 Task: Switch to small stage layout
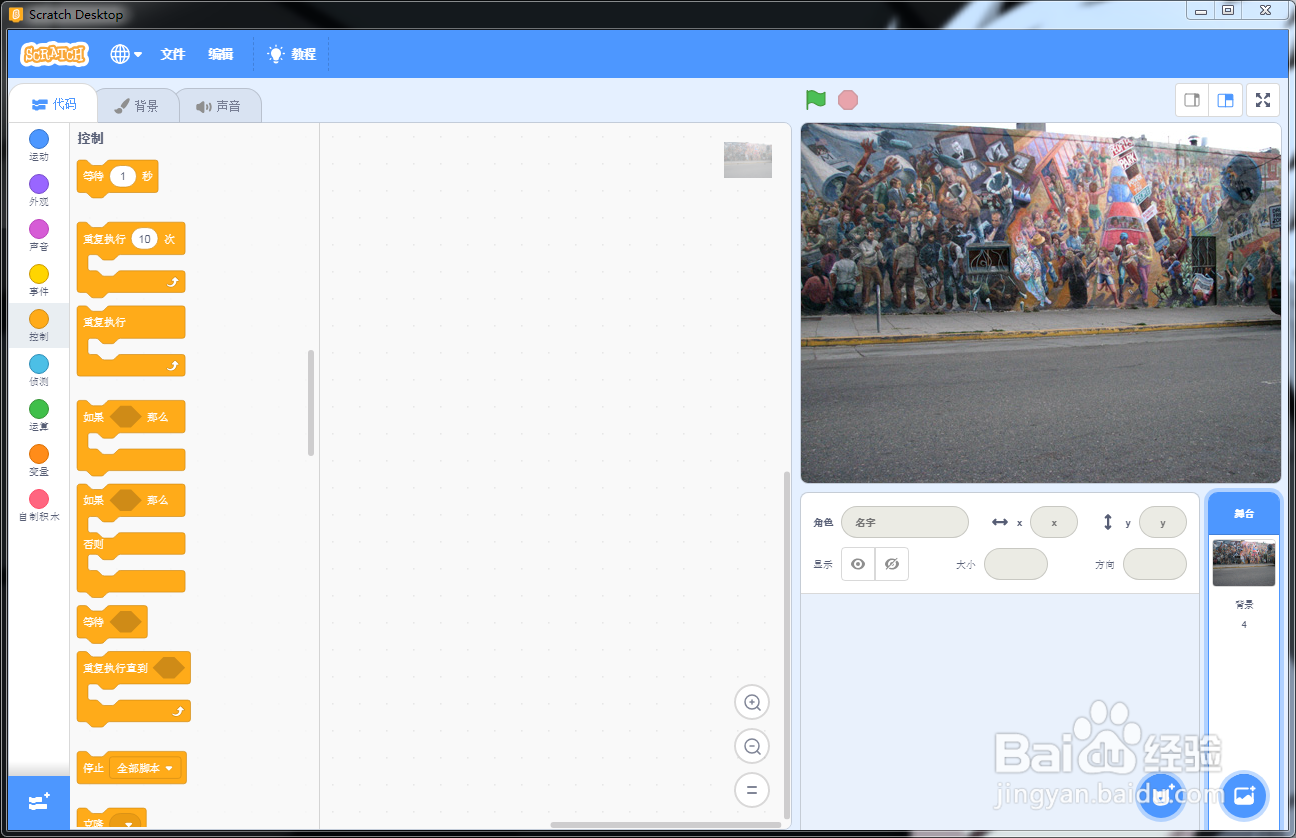point(1192,100)
